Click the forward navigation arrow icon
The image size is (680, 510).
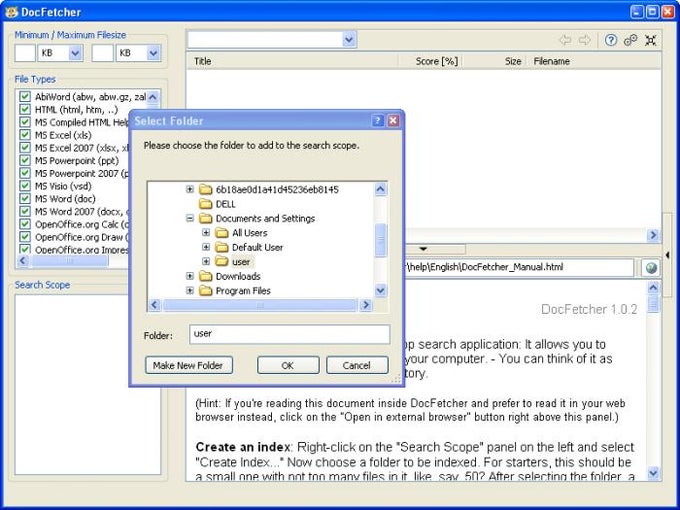[x=585, y=40]
